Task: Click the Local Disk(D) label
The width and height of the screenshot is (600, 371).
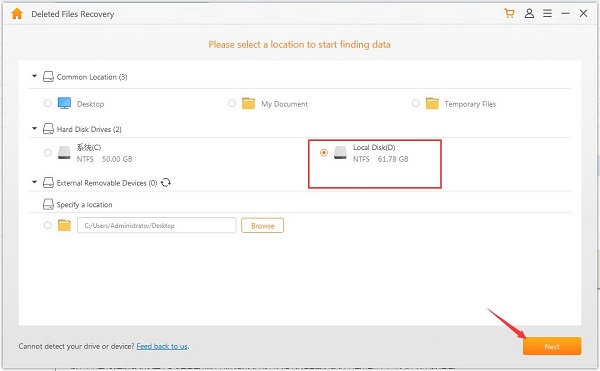Action: [374, 147]
